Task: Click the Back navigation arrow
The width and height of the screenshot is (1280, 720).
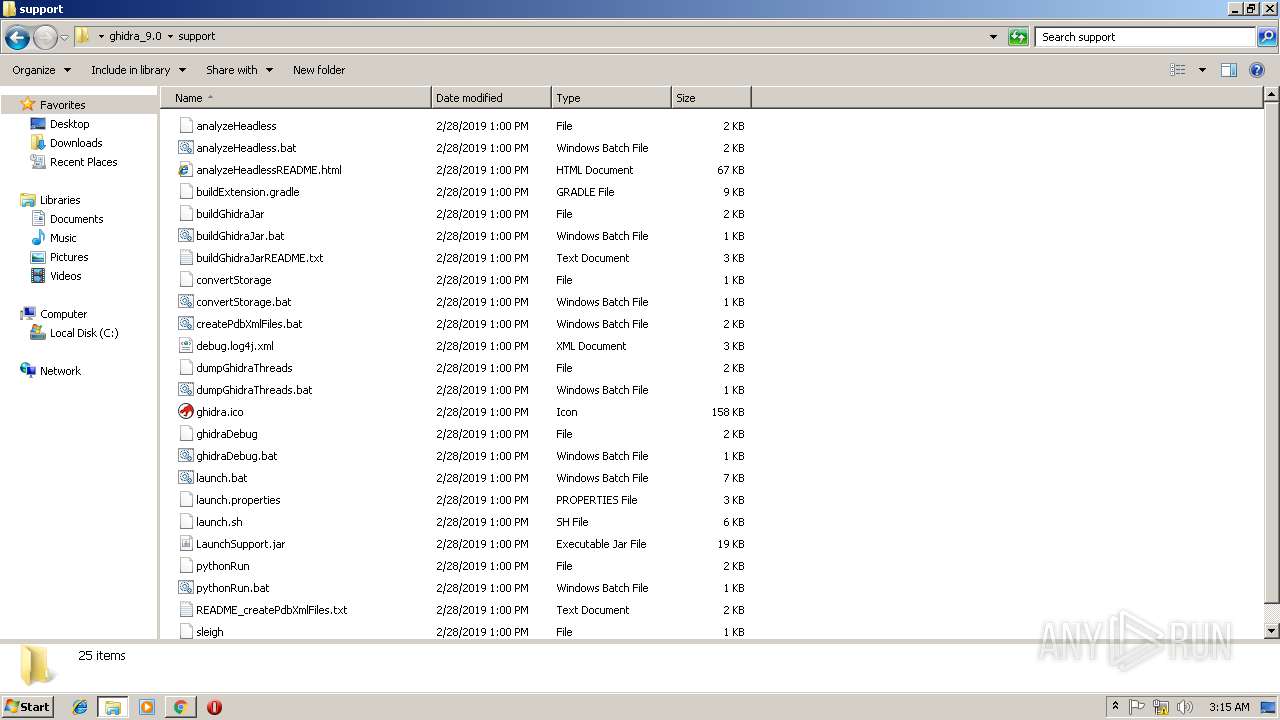Action: click(17, 37)
